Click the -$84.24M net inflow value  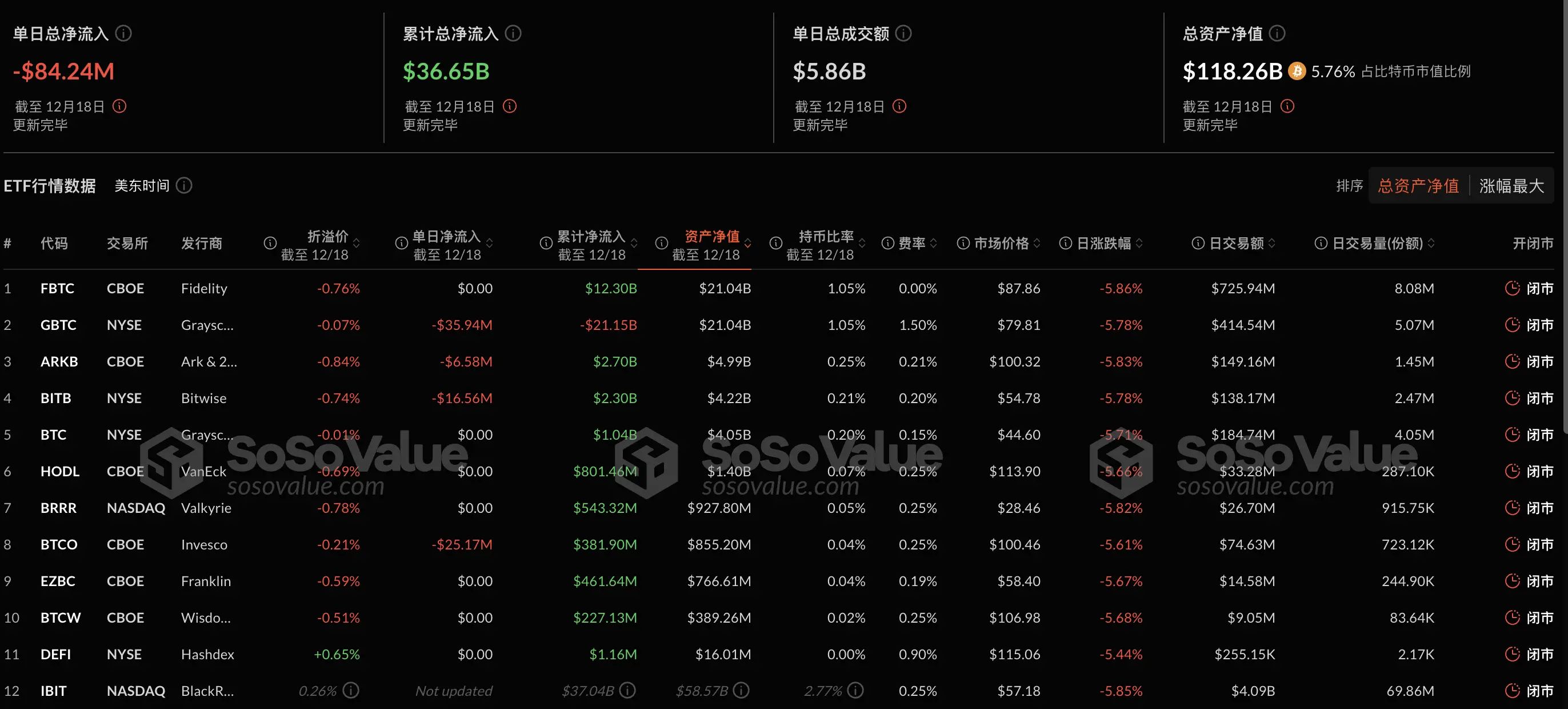pos(63,71)
